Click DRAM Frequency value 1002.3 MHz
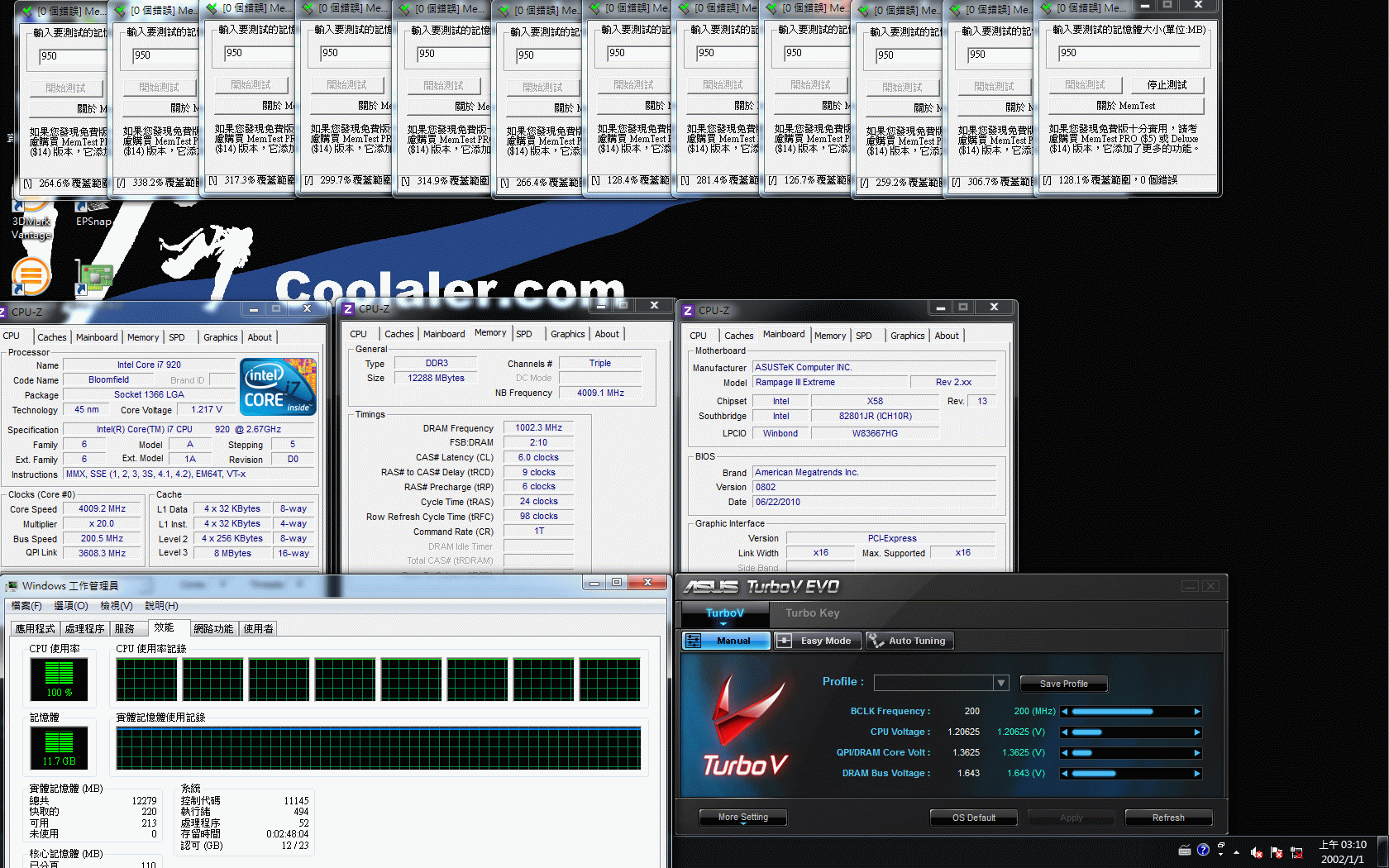Viewport: 1389px width, 868px height. [538, 428]
